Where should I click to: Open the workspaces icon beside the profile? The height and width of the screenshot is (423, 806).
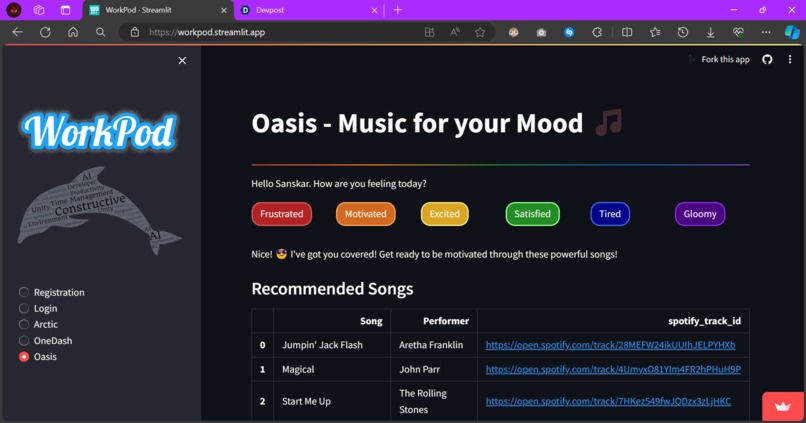tap(39, 10)
